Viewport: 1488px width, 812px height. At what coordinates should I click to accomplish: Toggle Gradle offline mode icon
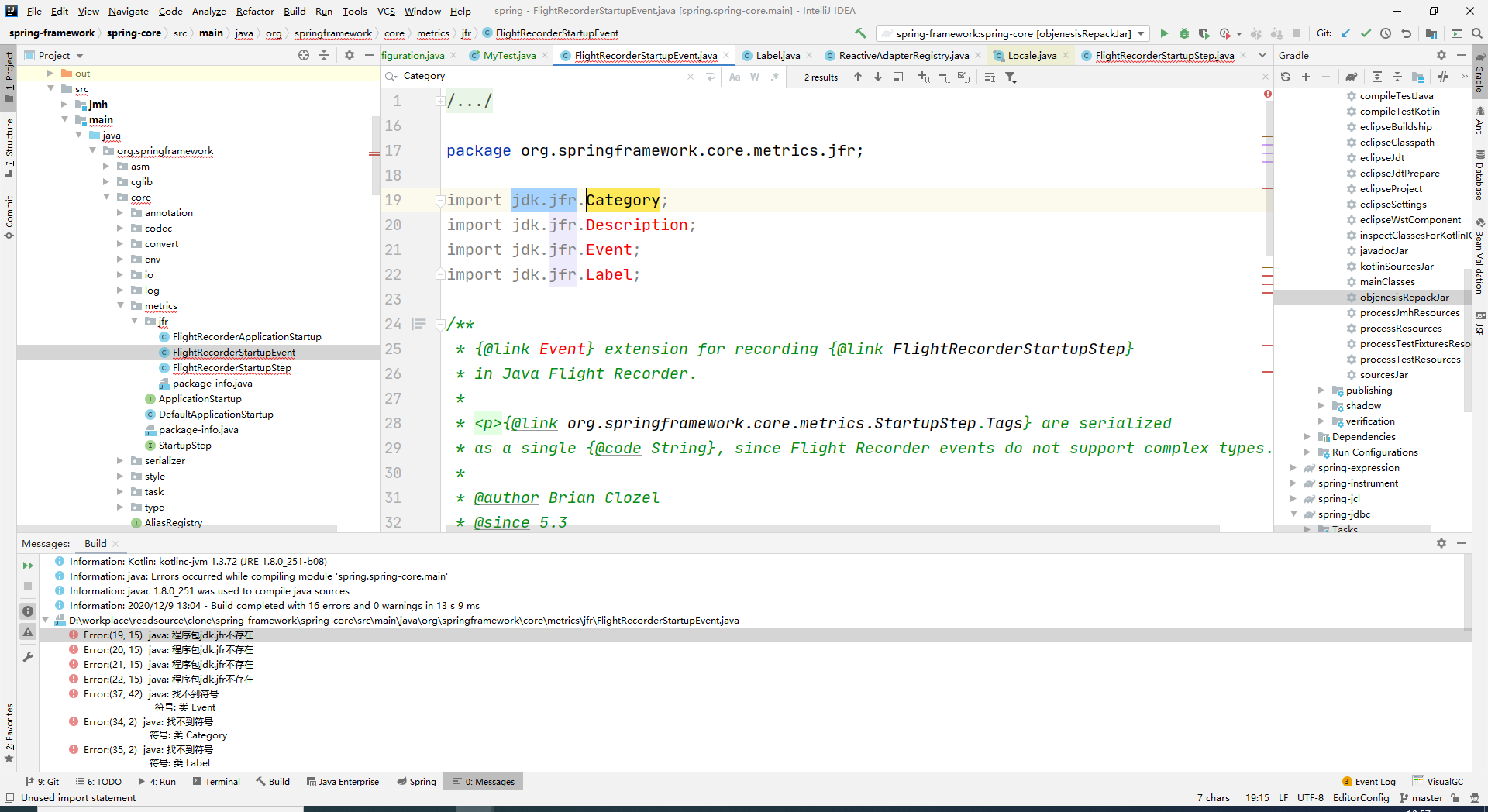pos(1443,77)
